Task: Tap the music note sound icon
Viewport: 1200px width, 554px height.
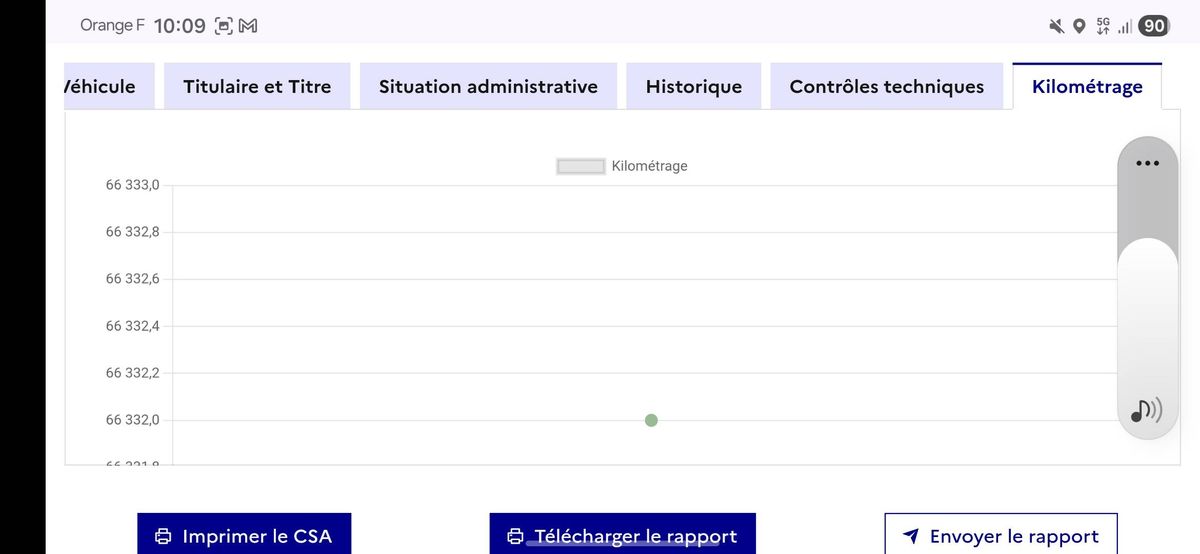Action: [1146, 409]
